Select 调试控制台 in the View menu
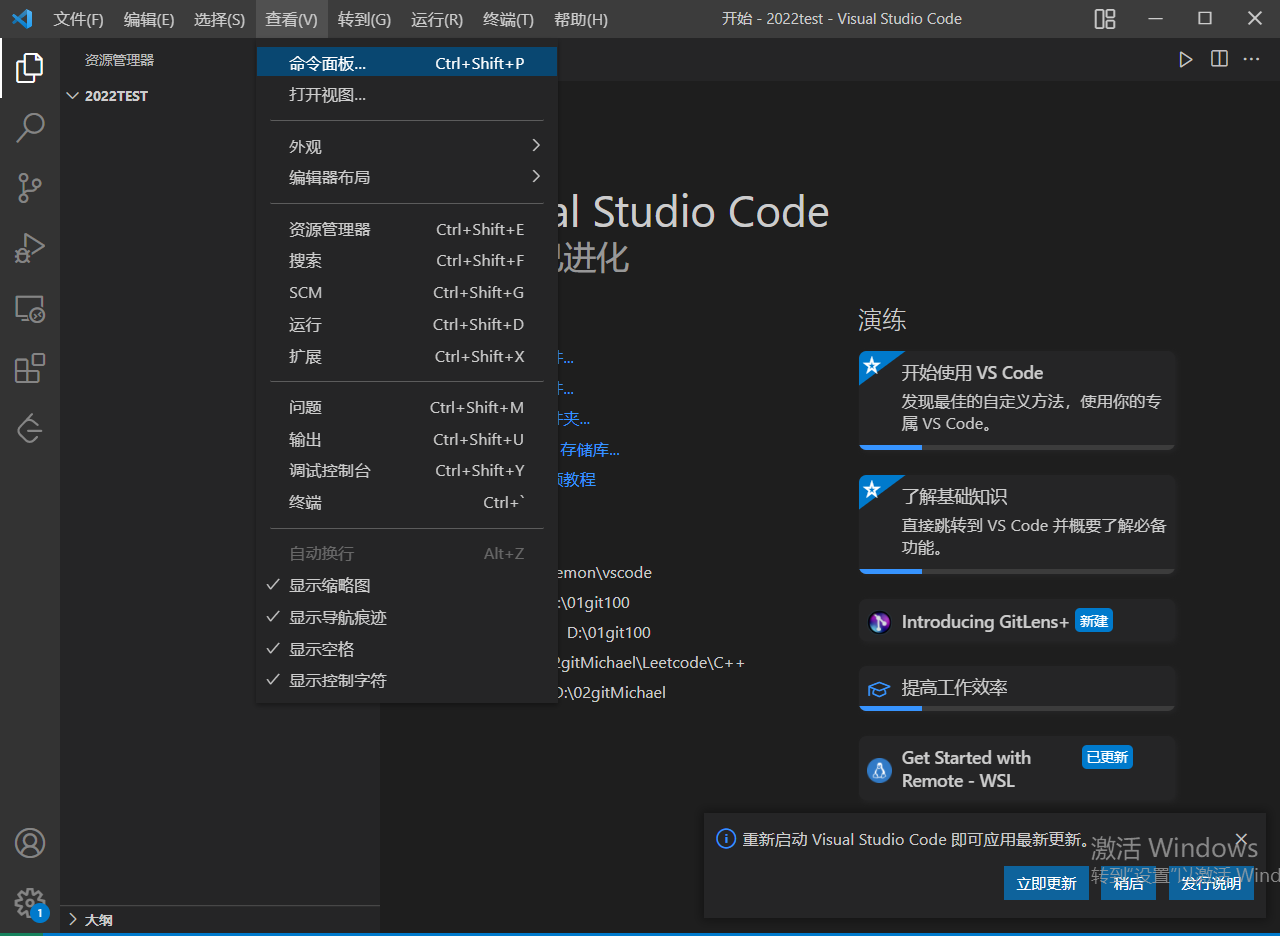 click(x=407, y=471)
